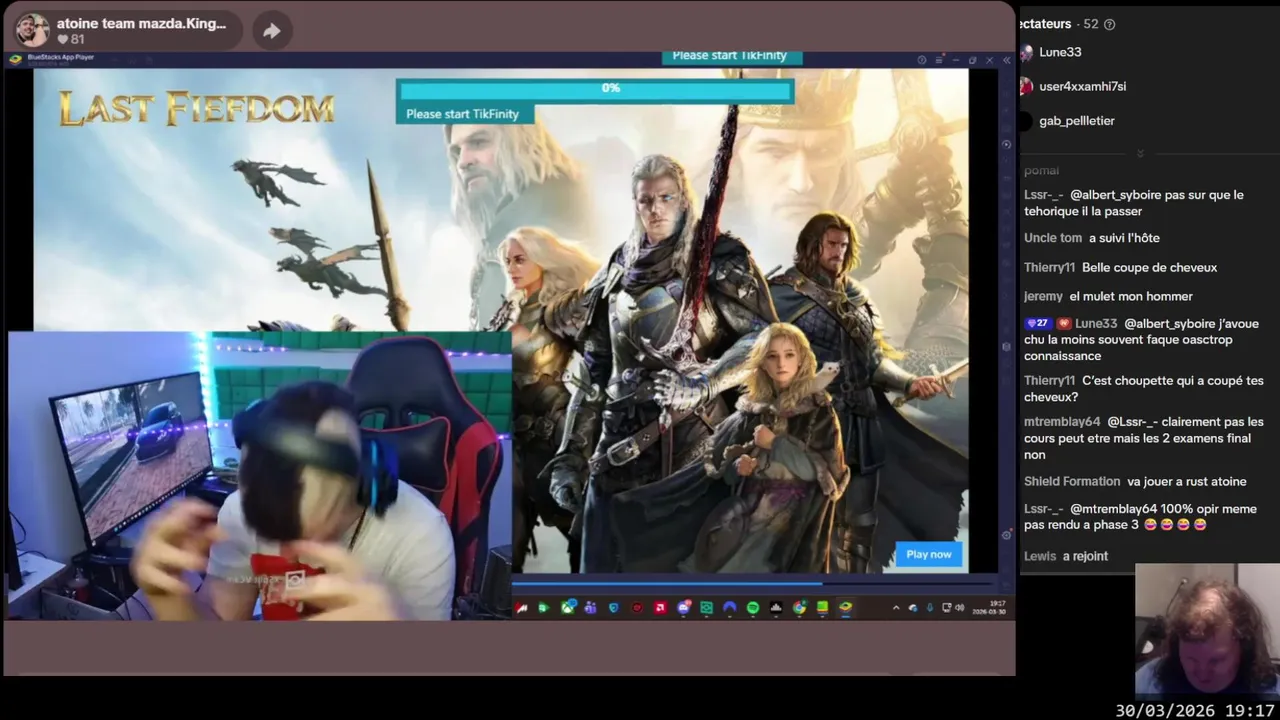
Task: Open the BlueStacks hamburger menu
Action: click(x=939, y=60)
